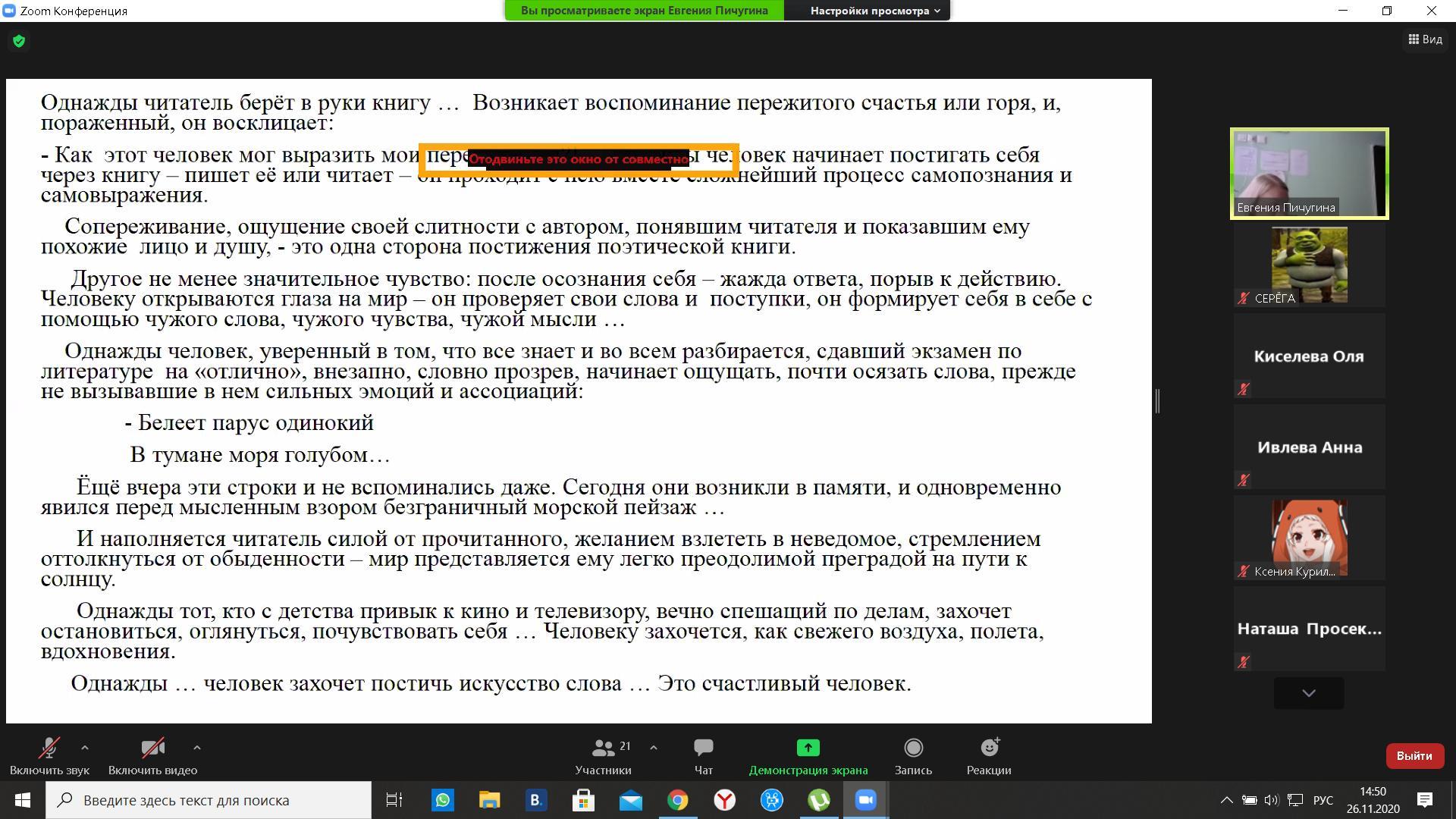Turn on camera with Включить видео
This screenshot has height=819, width=1456.
(x=152, y=756)
